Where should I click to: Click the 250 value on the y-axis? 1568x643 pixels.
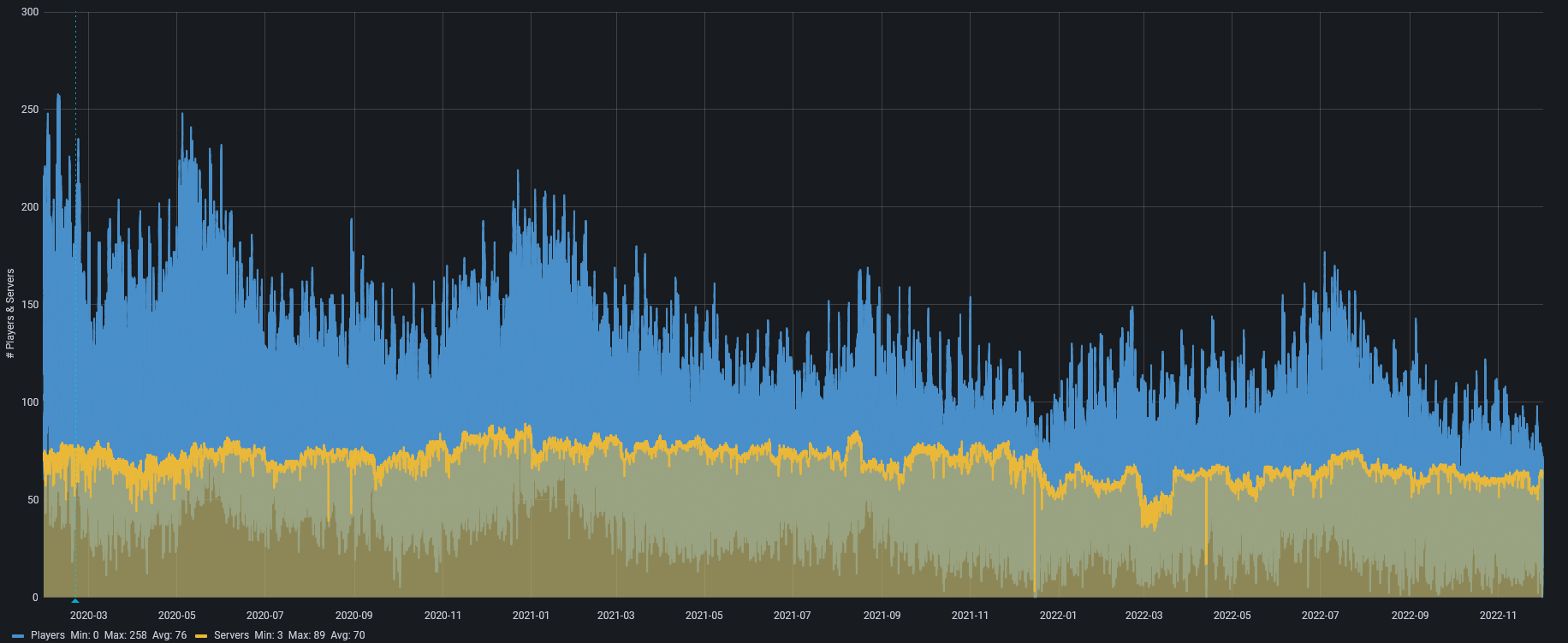tap(30, 110)
